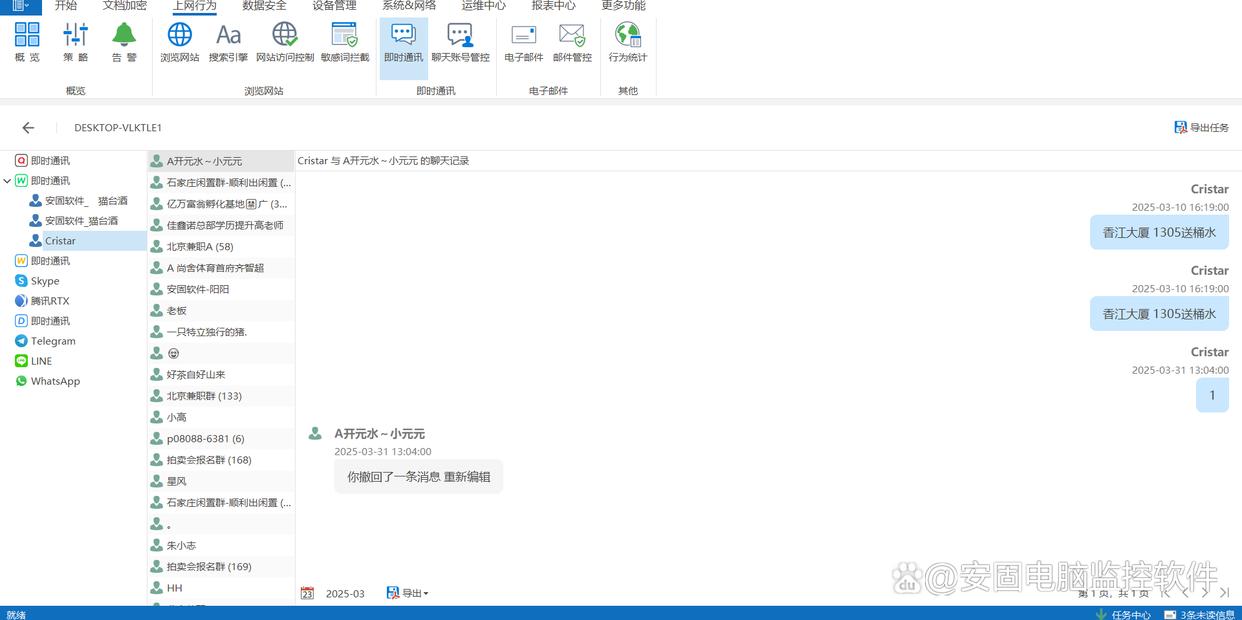Click the 你撤回了一条消息 重新编辑 message bubble
The width and height of the screenshot is (1242, 620).
[419, 477]
